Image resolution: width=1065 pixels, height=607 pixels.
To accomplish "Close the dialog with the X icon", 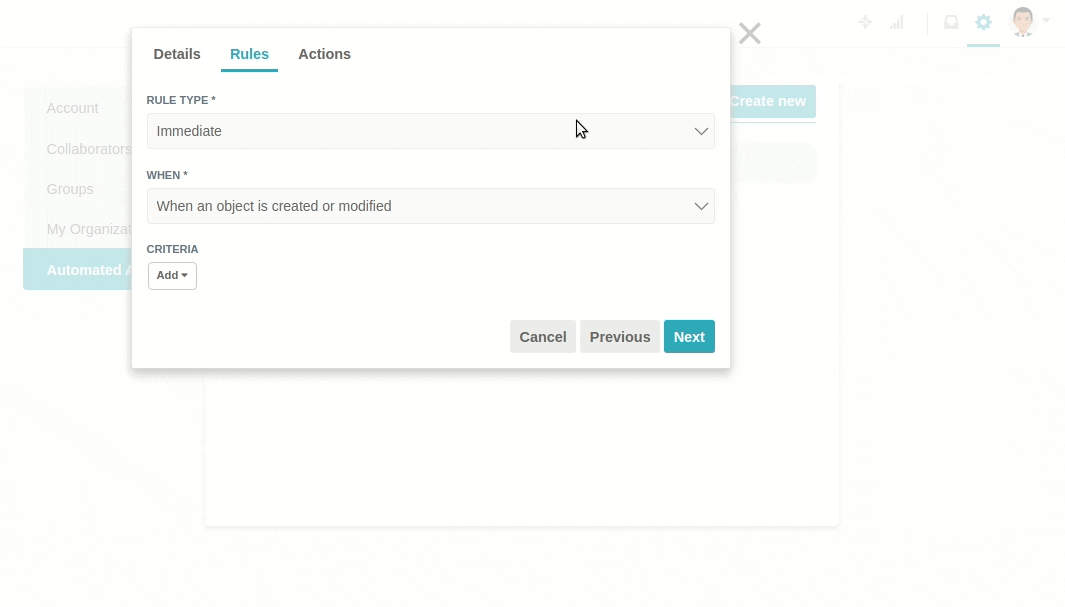I will click(750, 33).
